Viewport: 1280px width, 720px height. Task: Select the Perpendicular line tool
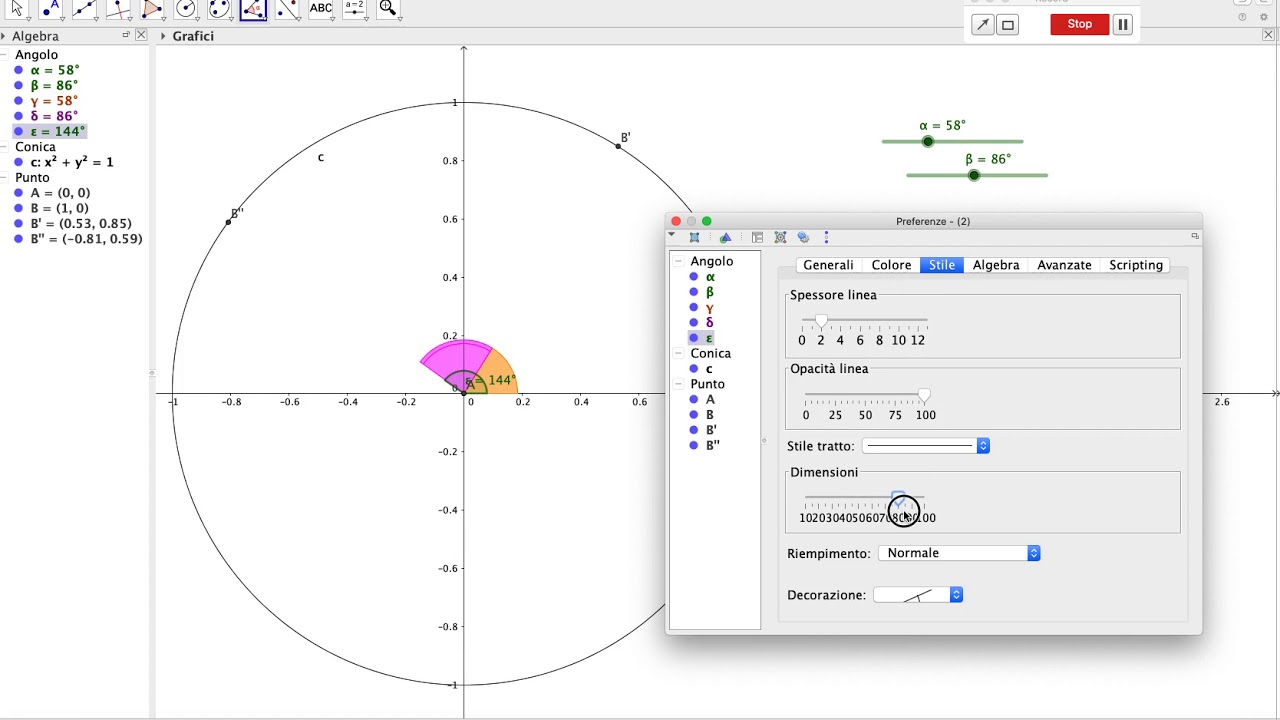point(118,9)
